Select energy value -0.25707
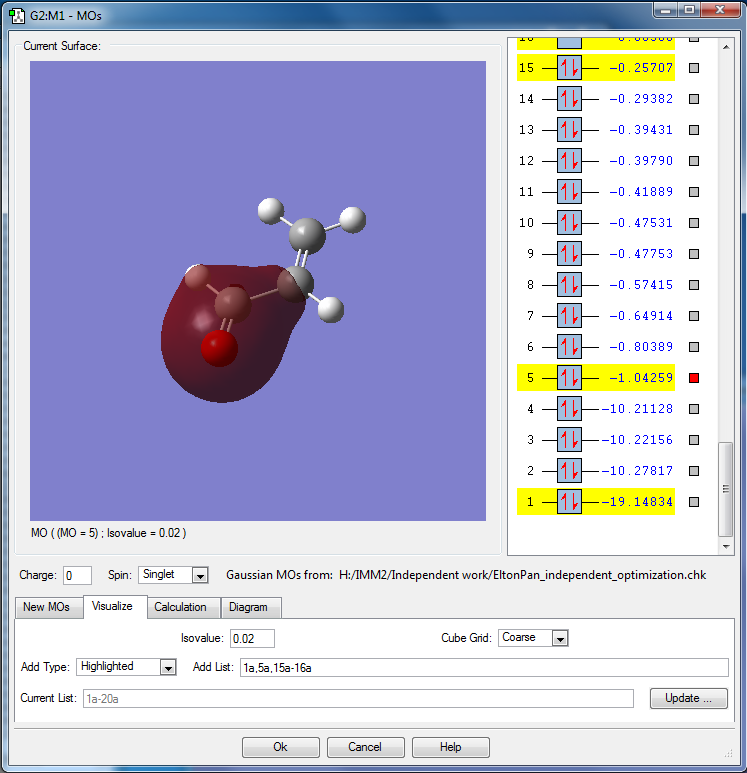This screenshot has width=747, height=773. (641, 68)
